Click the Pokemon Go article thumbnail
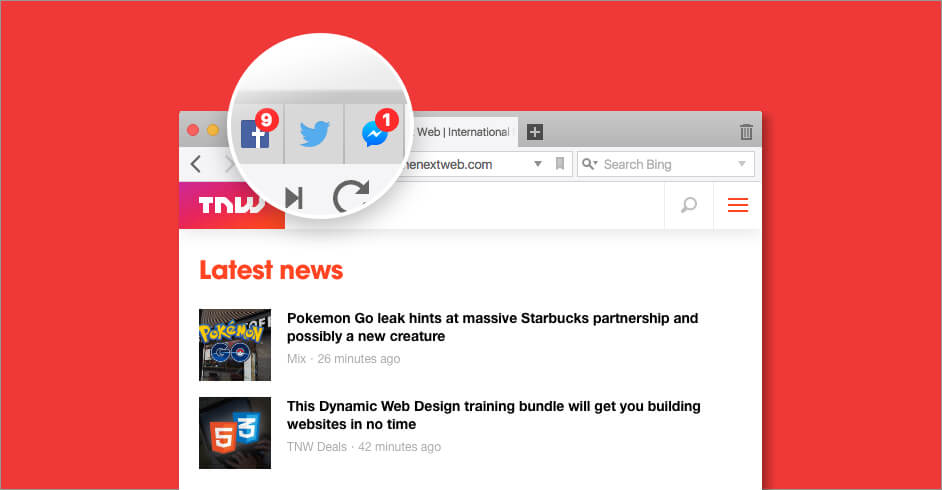Viewport: 942px width, 490px height. tap(235, 345)
